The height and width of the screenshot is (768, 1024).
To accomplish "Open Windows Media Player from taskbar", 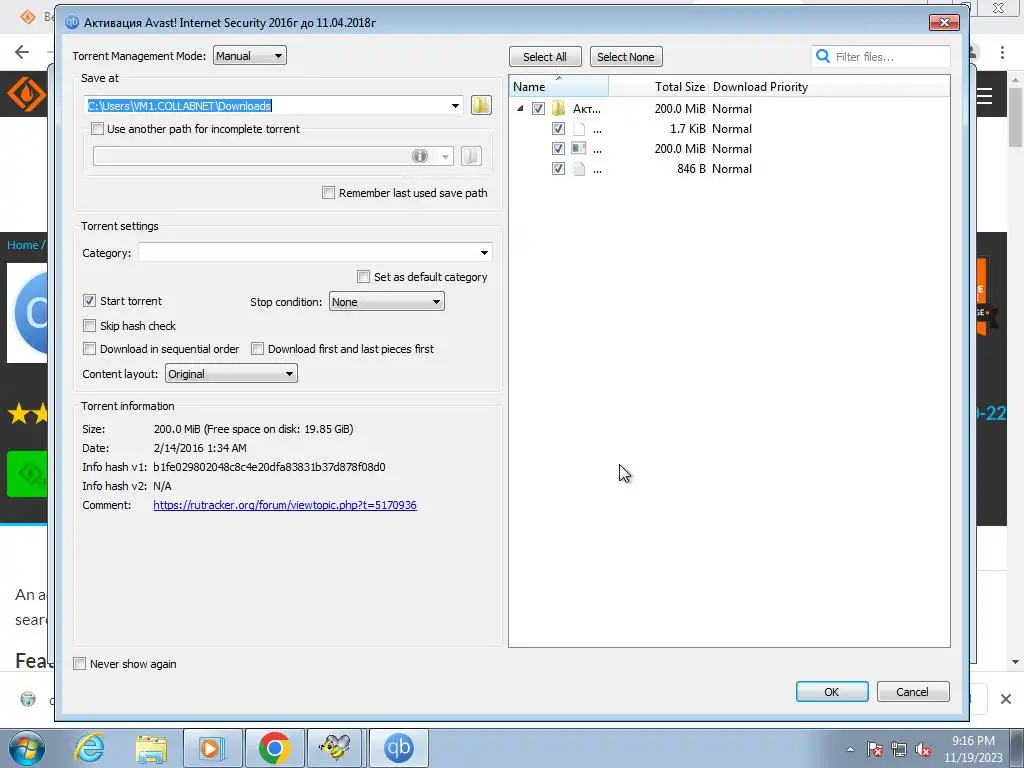I will [x=212, y=748].
